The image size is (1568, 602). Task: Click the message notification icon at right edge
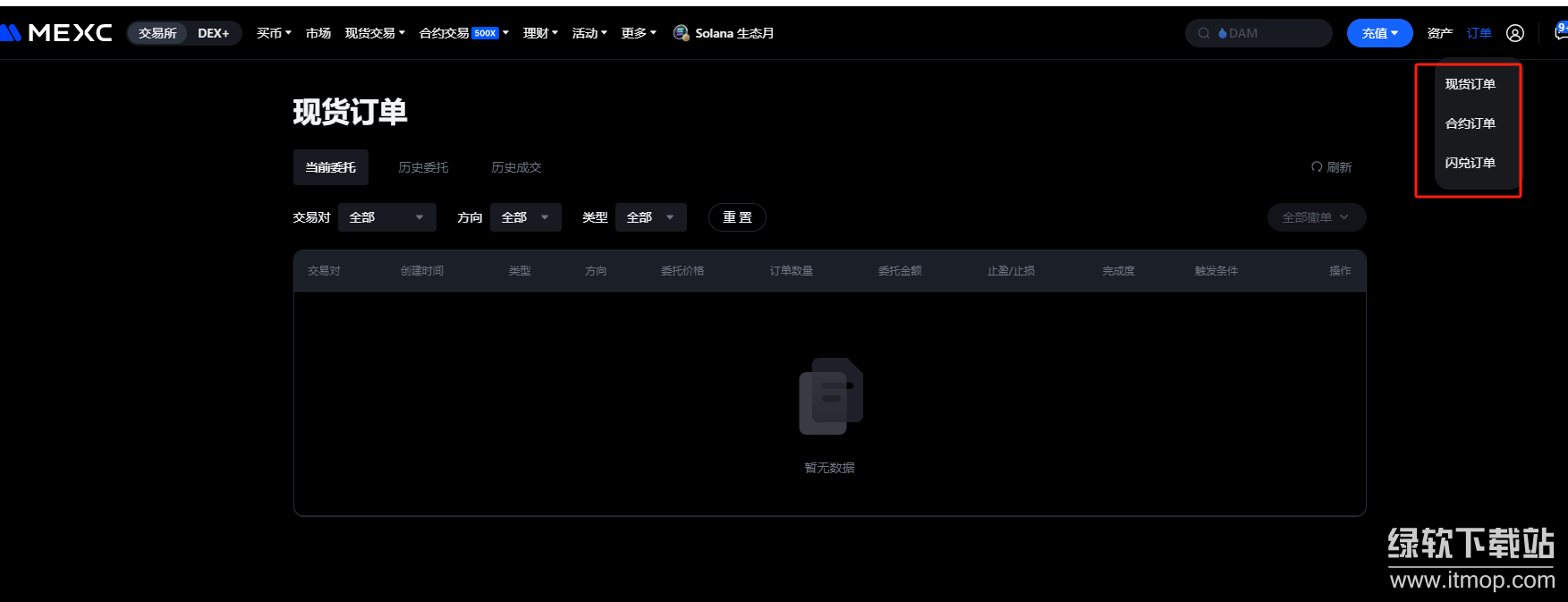pos(1561,32)
